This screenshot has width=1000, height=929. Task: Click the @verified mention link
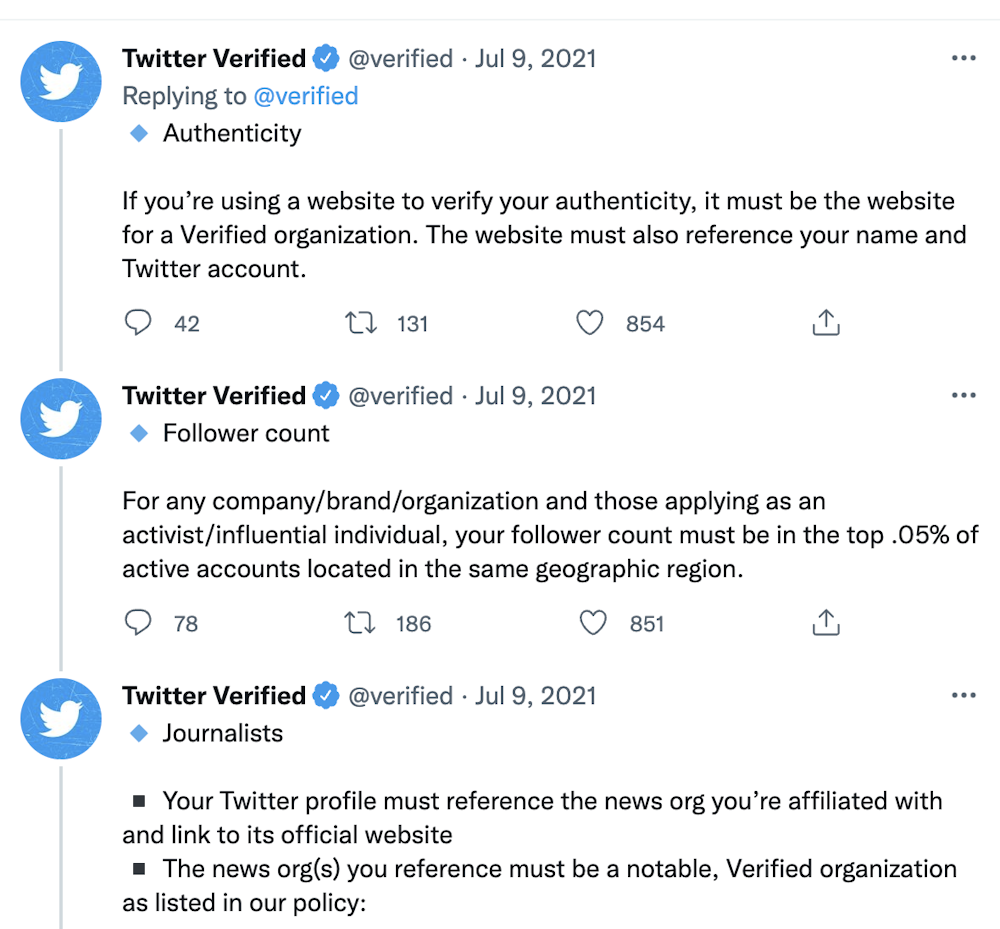[305, 96]
